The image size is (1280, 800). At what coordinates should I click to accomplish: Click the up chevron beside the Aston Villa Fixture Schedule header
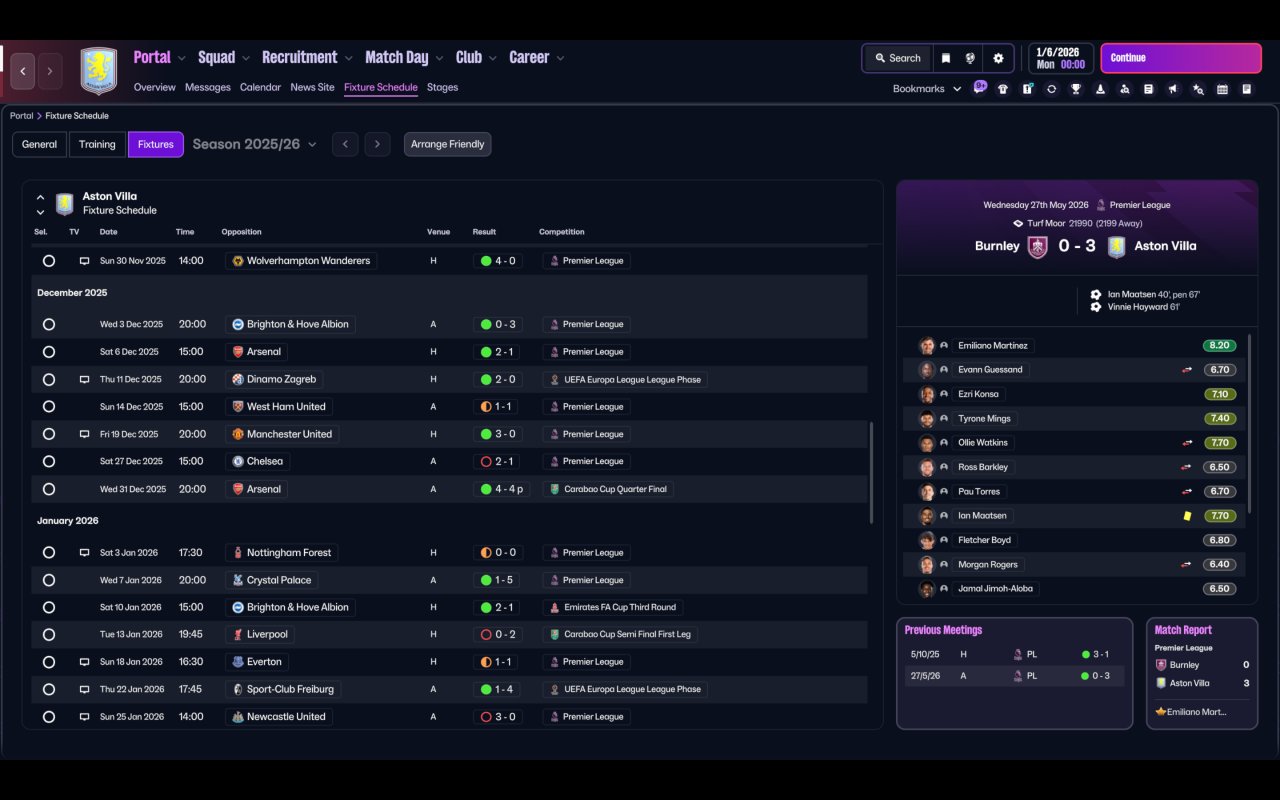click(41, 198)
